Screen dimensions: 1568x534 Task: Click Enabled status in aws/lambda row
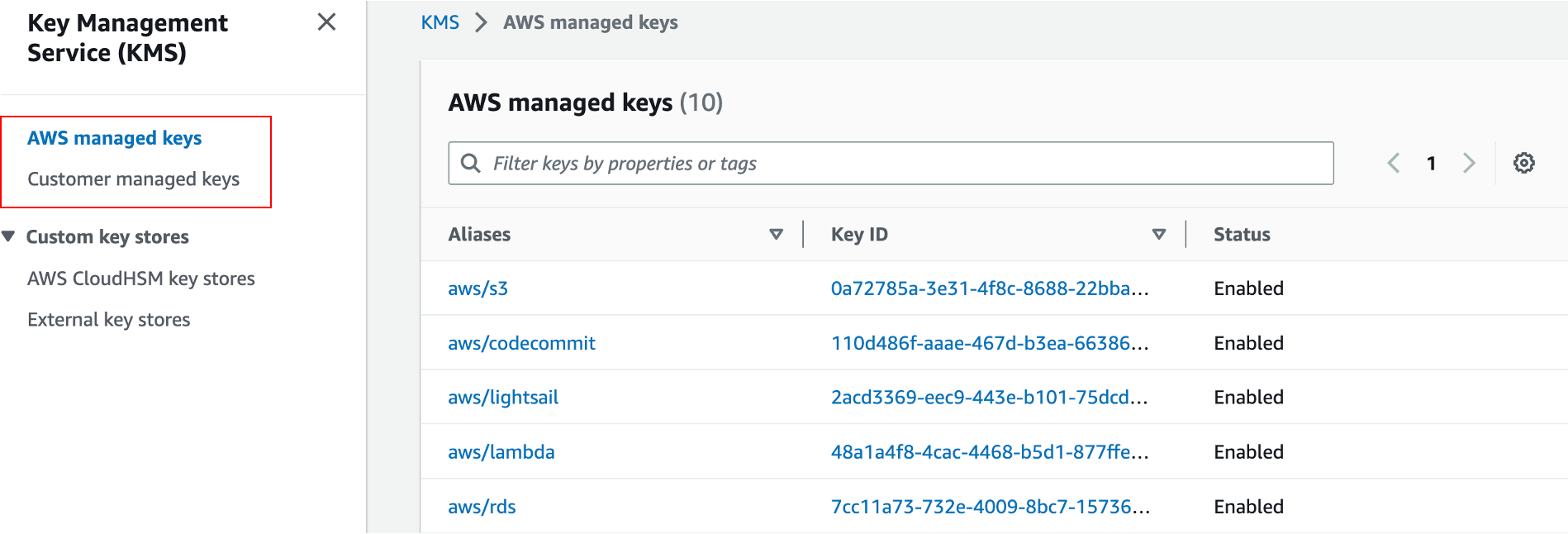point(1248,452)
